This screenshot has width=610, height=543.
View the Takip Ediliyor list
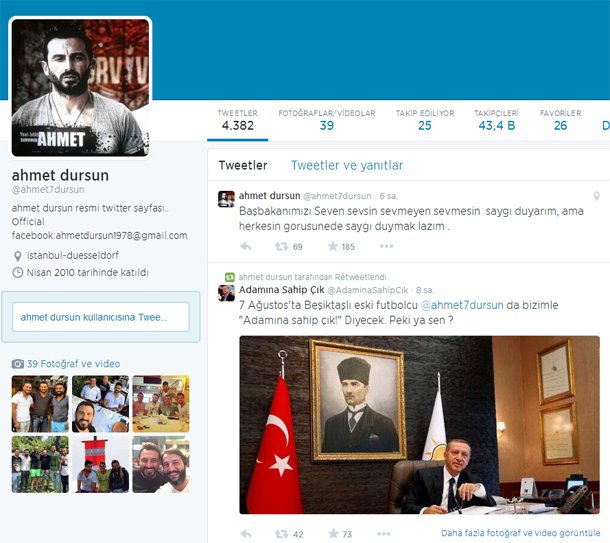(425, 120)
